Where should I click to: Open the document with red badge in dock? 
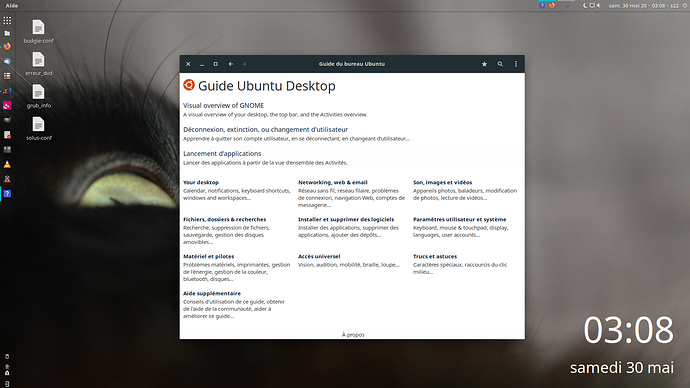pos(7,135)
